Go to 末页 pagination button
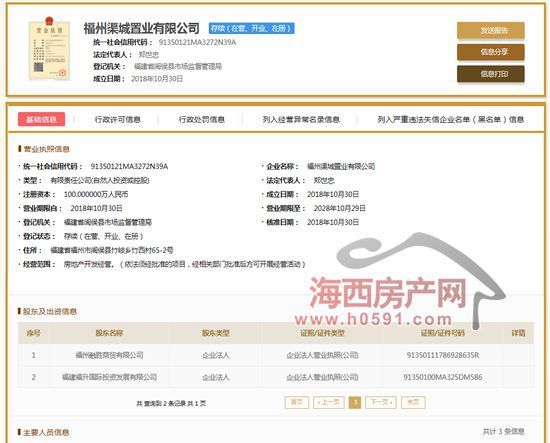 413,402
